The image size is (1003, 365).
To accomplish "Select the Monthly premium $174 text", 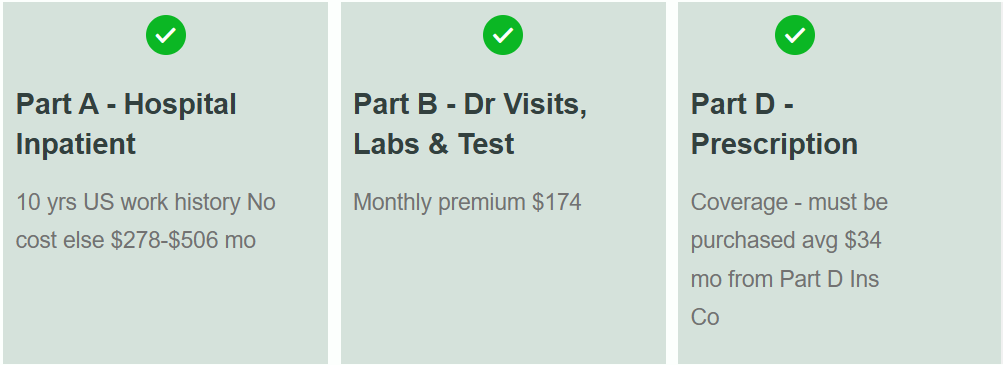I will (x=467, y=203).
